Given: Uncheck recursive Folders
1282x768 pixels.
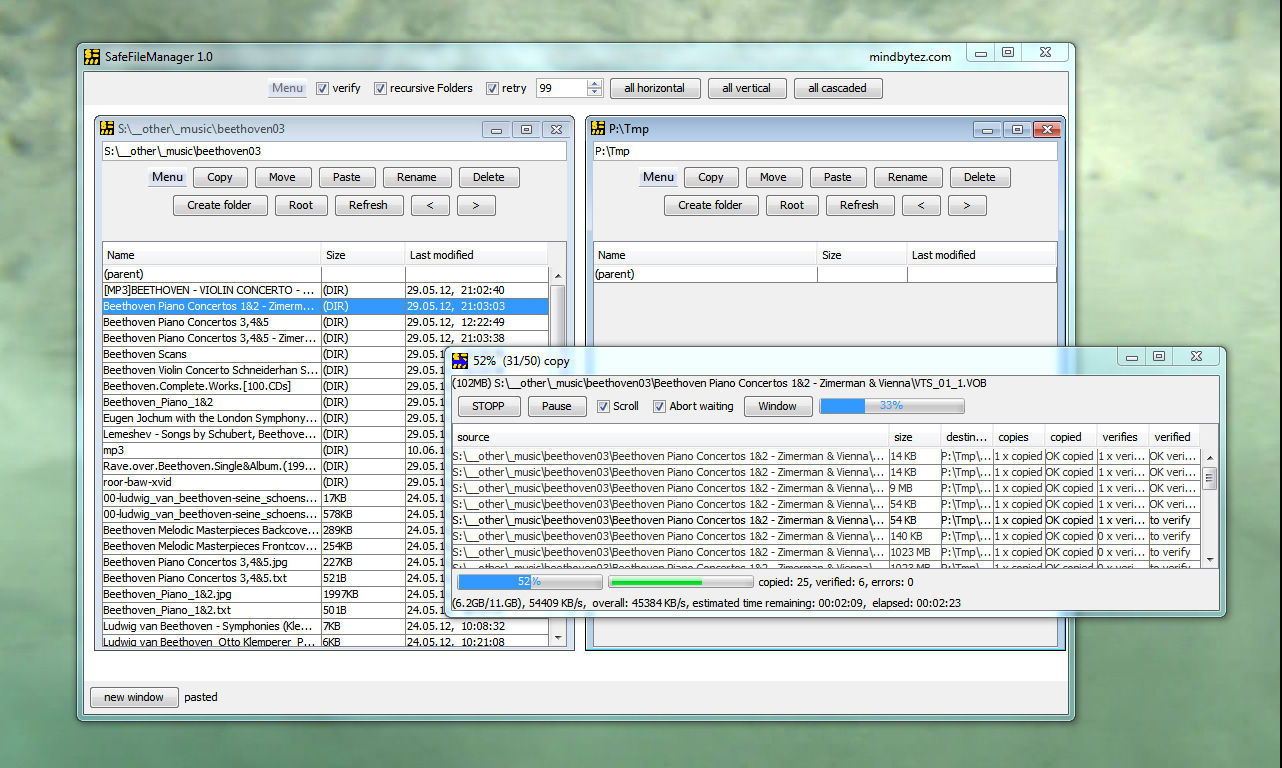Looking at the screenshot, I should [380, 88].
